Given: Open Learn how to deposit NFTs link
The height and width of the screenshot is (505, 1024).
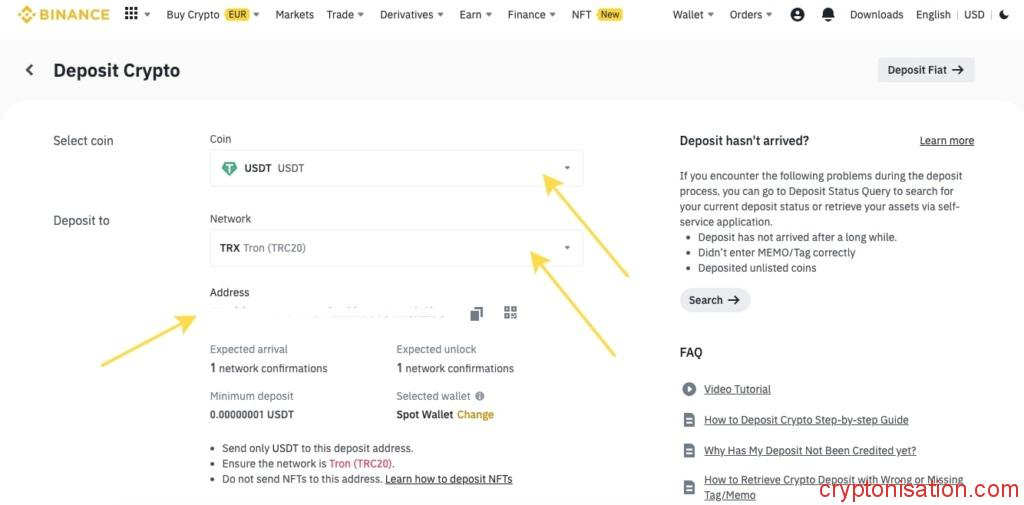Looking at the screenshot, I should [x=448, y=479].
